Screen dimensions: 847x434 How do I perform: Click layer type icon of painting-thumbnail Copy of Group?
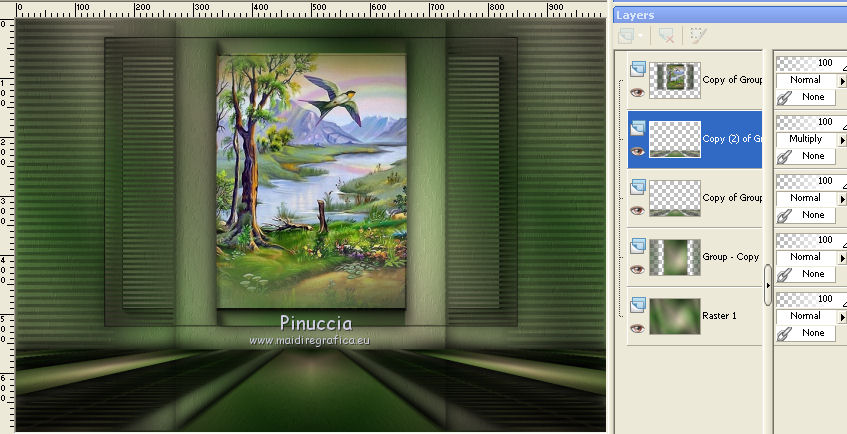click(638, 69)
